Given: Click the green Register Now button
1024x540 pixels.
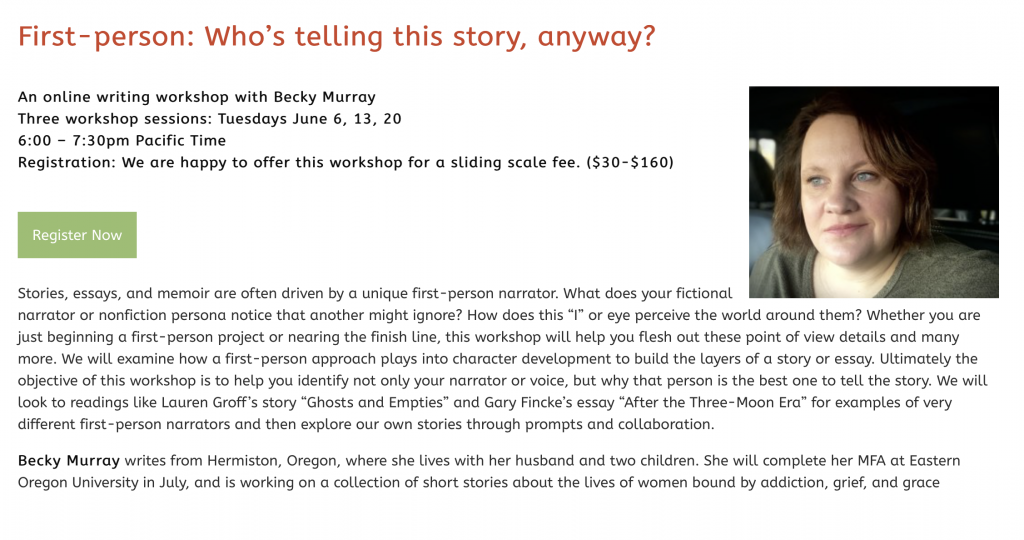Looking at the screenshot, I should click(77, 235).
